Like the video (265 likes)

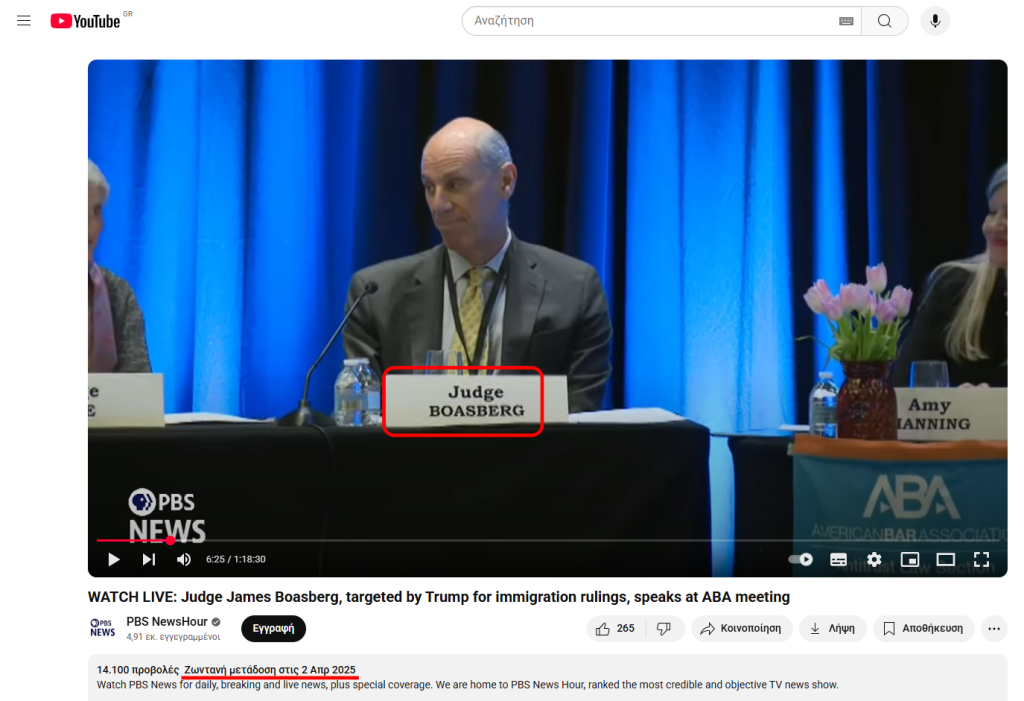point(616,628)
